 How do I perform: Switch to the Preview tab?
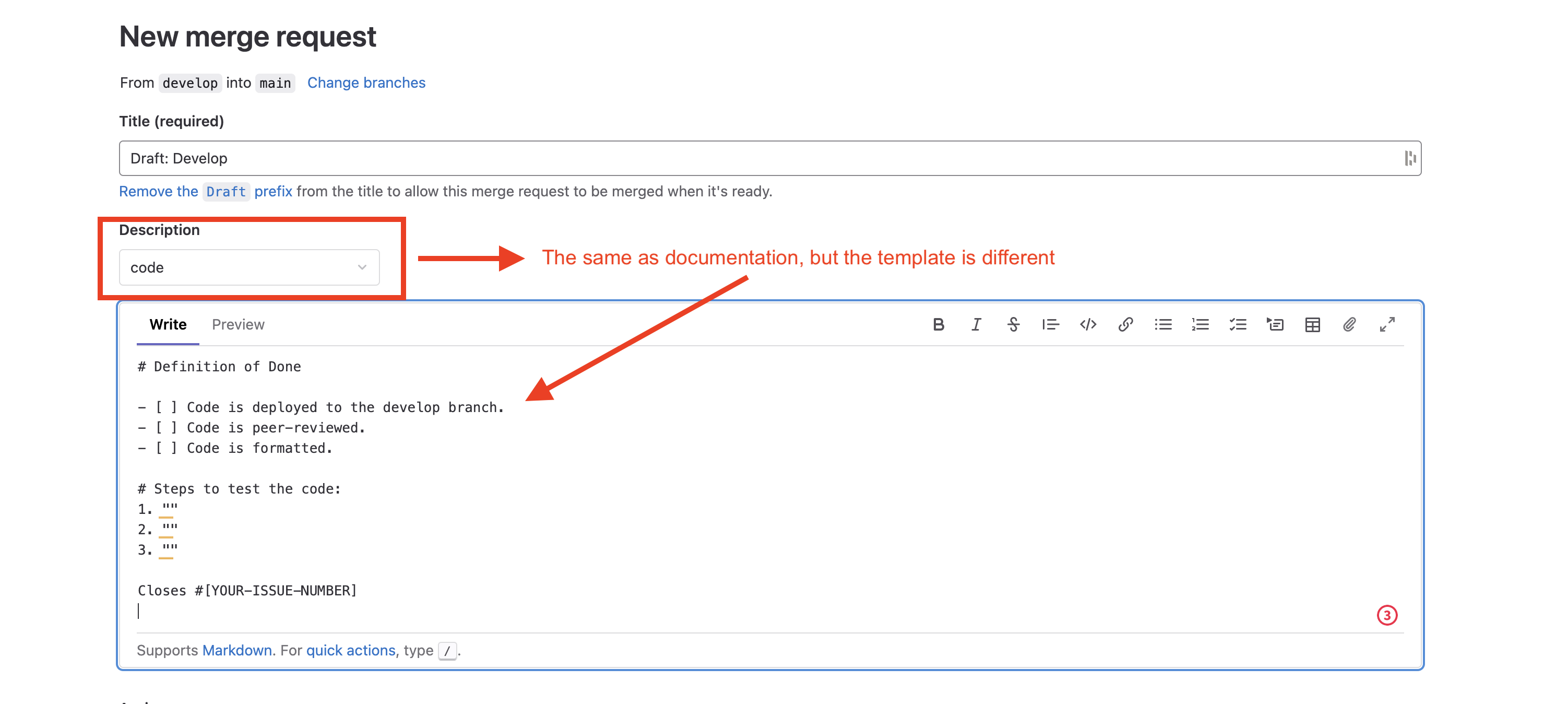pos(238,325)
